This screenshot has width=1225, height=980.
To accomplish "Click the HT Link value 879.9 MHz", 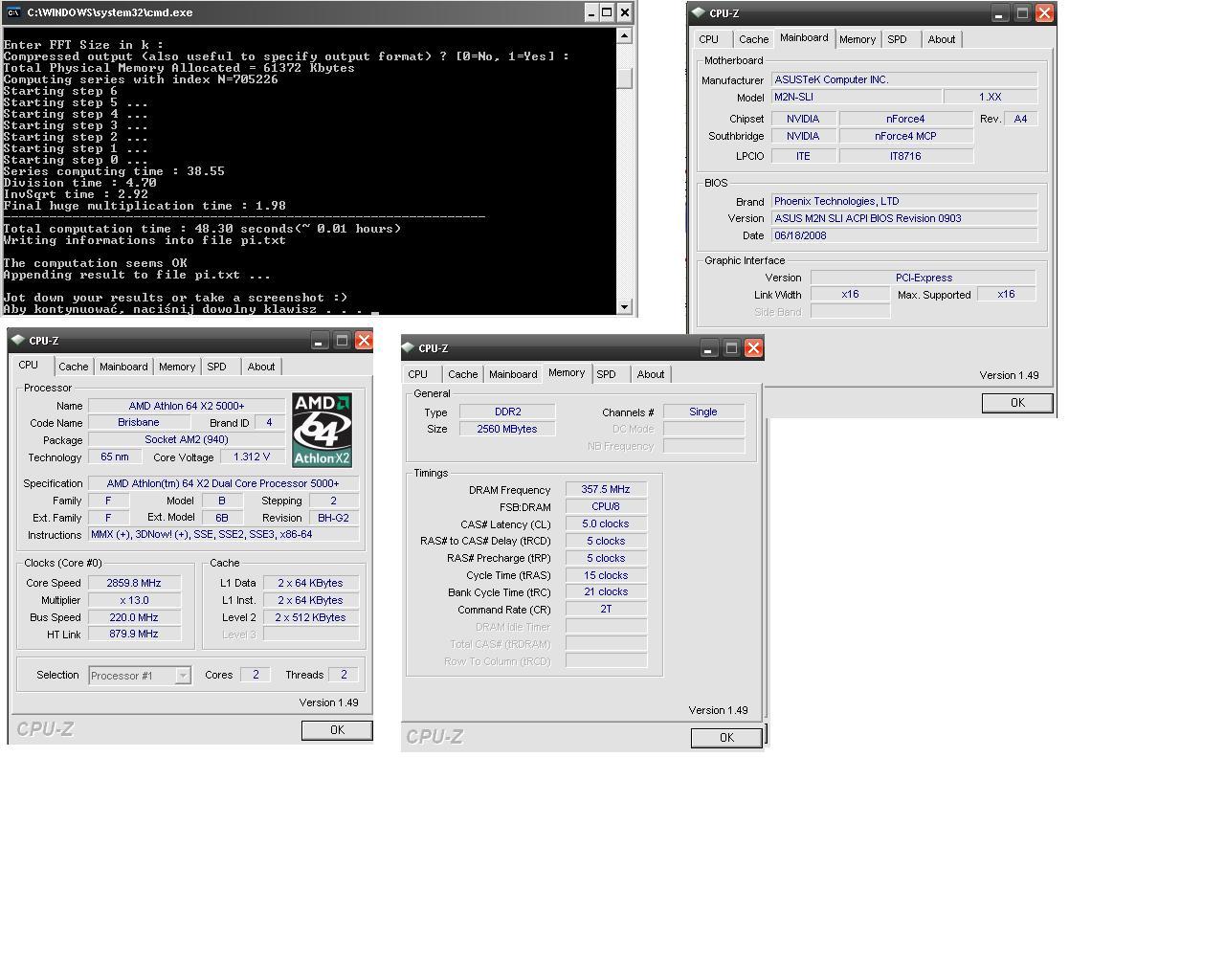I will pos(134,634).
